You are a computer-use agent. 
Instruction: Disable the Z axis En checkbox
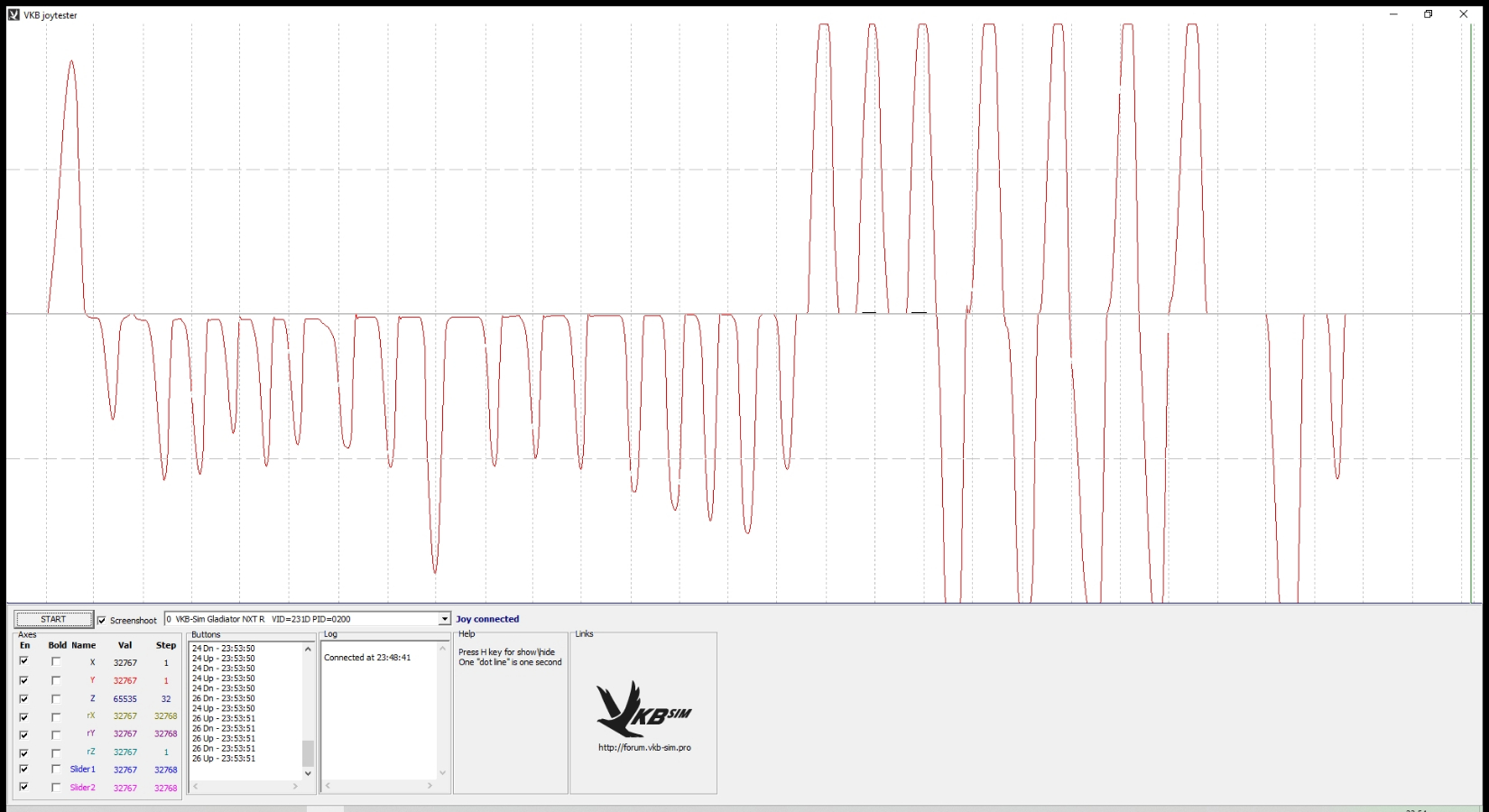[x=24, y=698]
